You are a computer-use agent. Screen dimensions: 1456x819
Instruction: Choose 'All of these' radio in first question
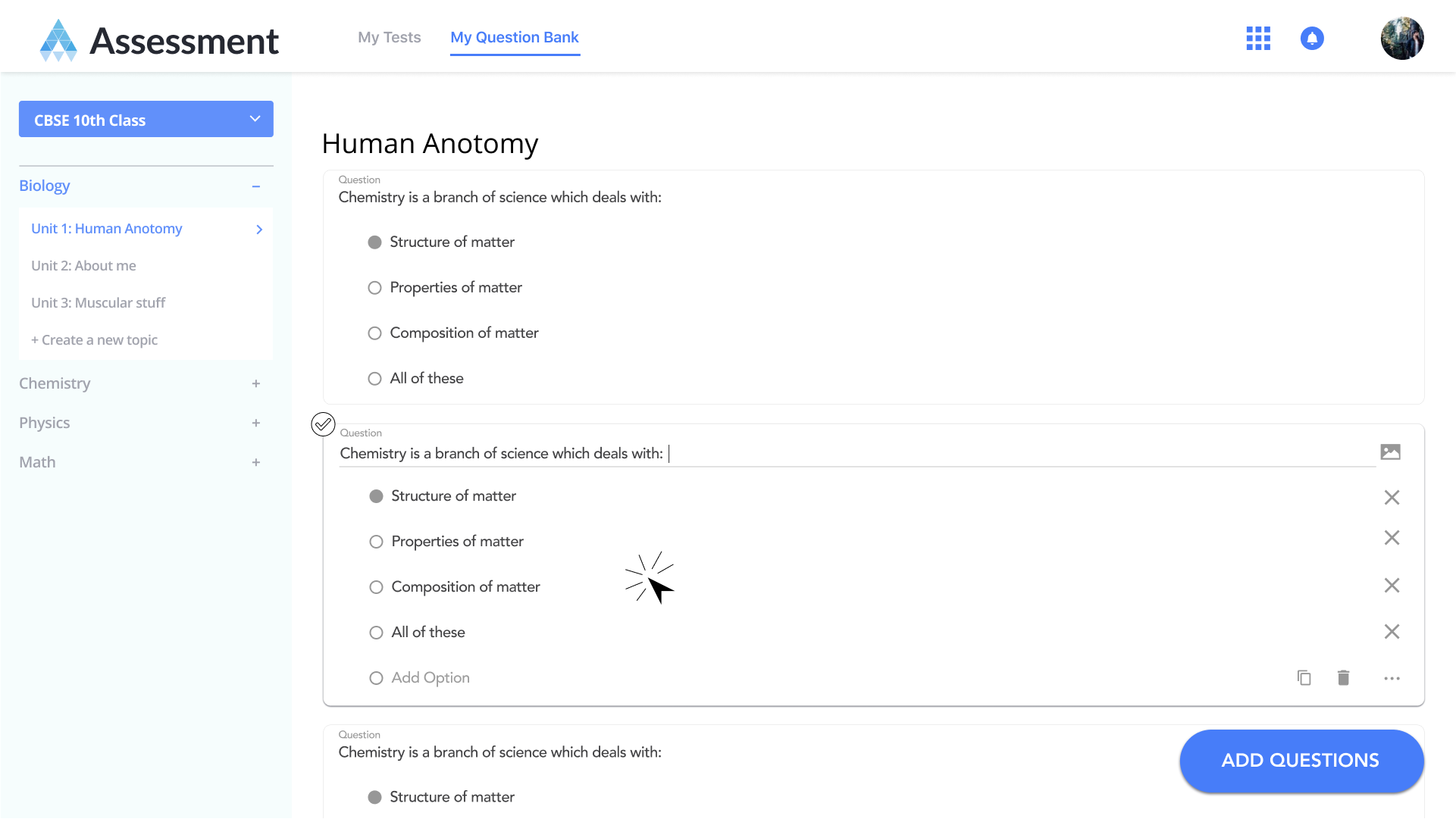pyautogui.click(x=374, y=379)
